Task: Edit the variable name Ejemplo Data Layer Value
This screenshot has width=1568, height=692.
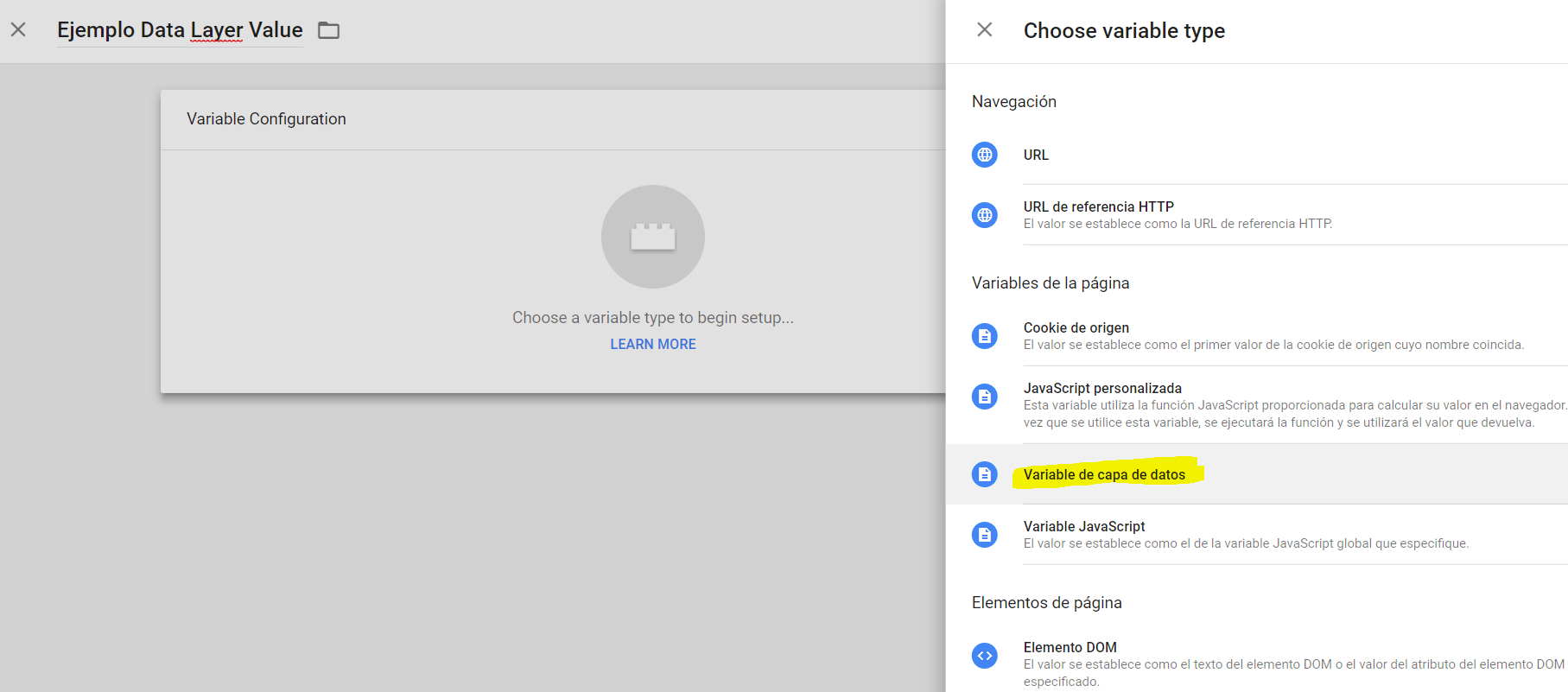Action: [180, 30]
